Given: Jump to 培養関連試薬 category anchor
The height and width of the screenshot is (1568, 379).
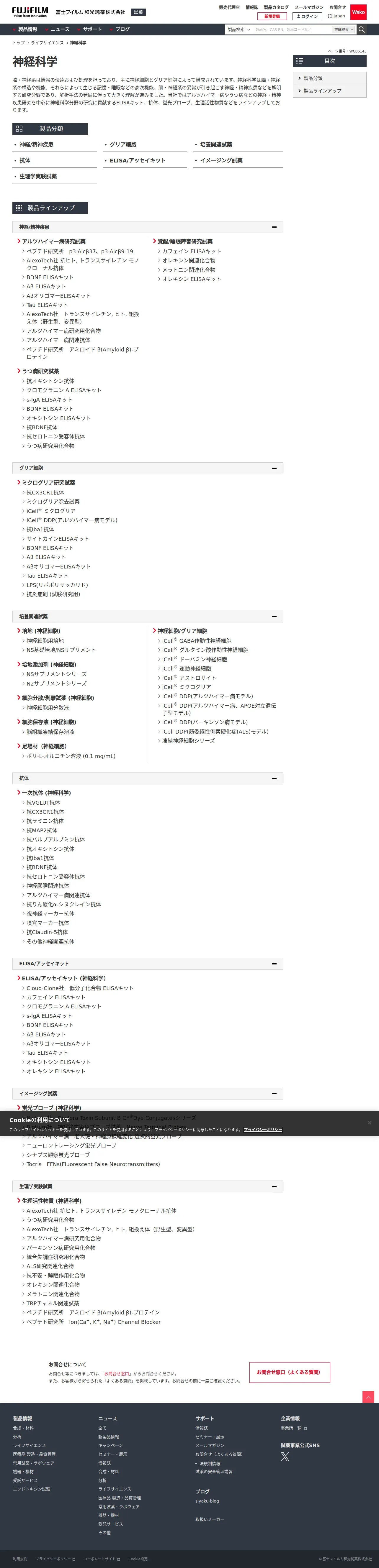Looking at the screenshot, I should [x=238, y=144].
